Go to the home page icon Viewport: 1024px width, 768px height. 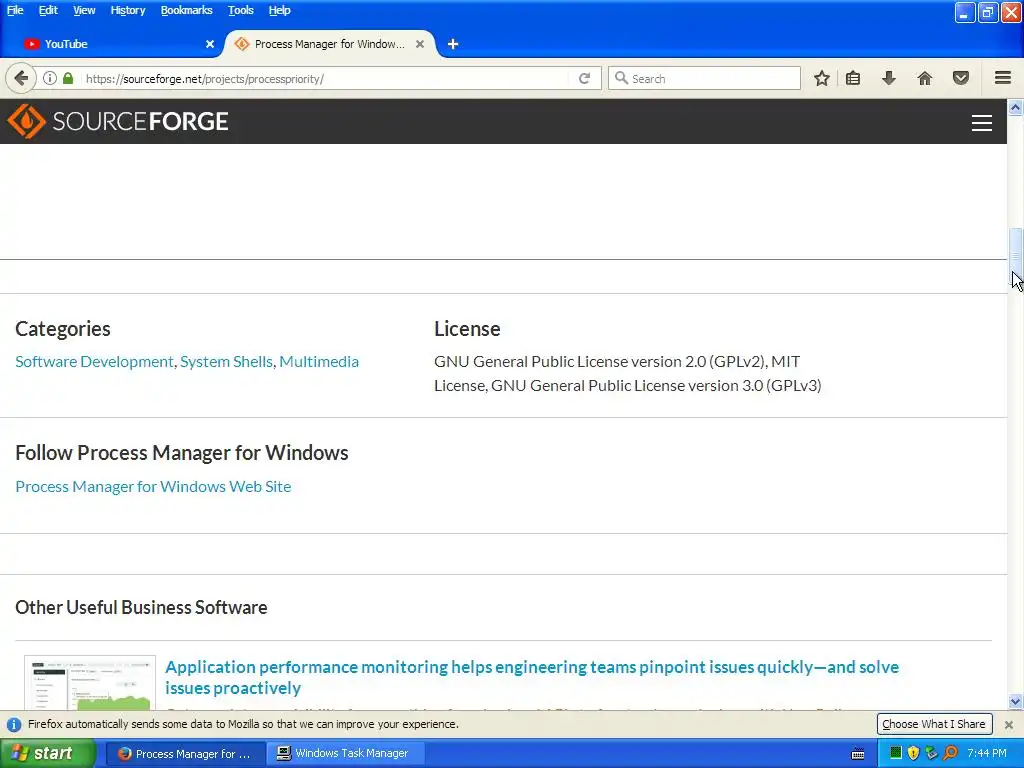(x=925, y=78)
